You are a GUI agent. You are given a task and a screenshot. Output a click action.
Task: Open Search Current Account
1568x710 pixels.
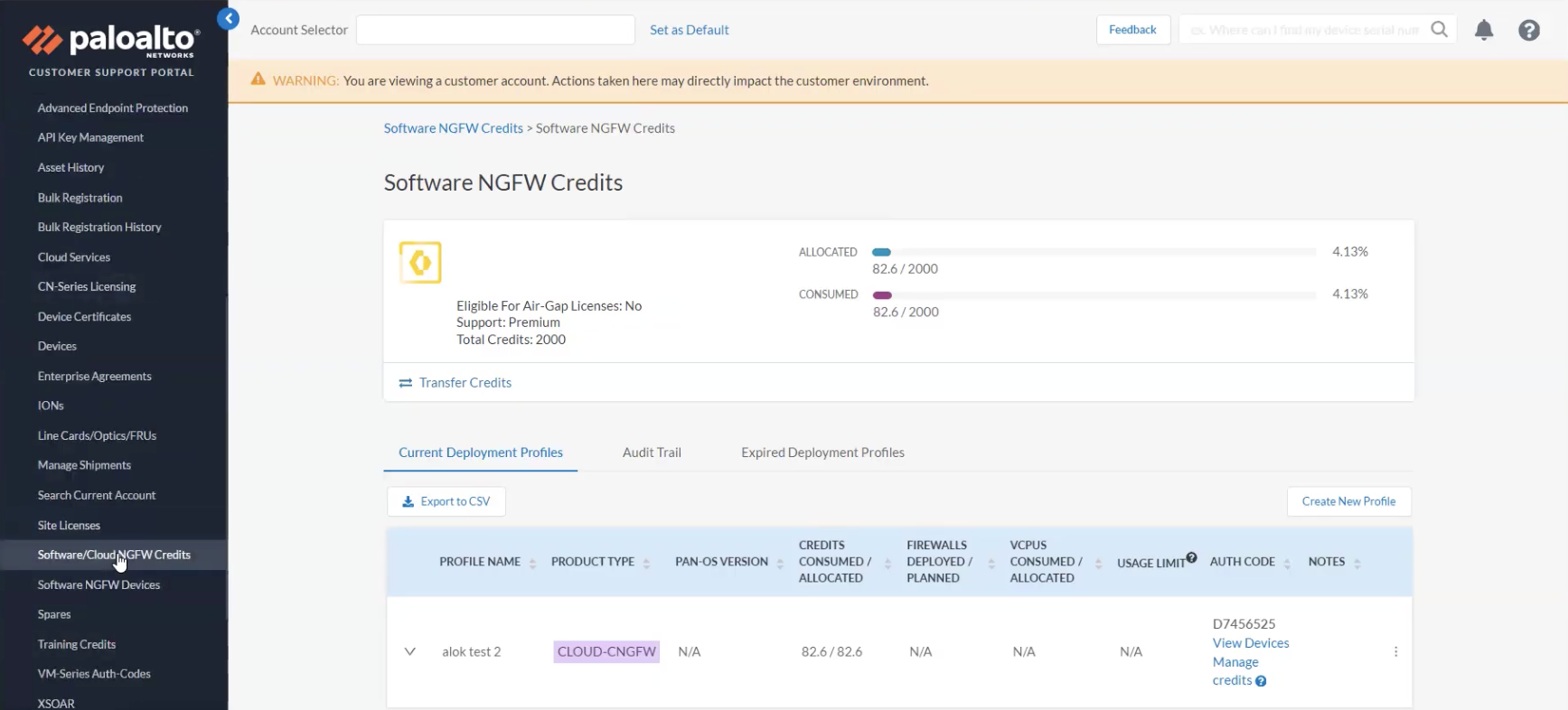click(x=97, y=495)
